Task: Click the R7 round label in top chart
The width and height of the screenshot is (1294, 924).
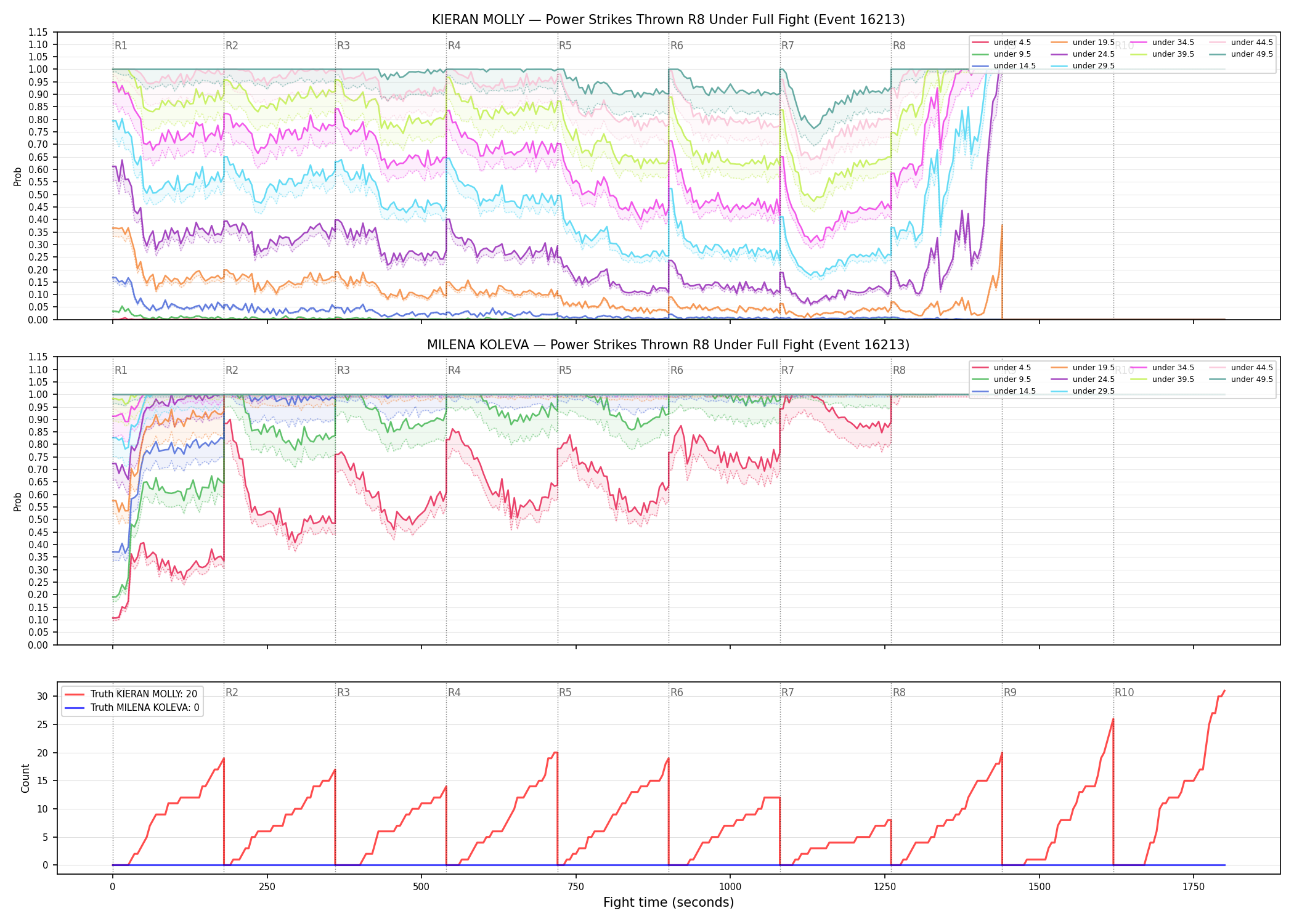Action: [787, 46]
